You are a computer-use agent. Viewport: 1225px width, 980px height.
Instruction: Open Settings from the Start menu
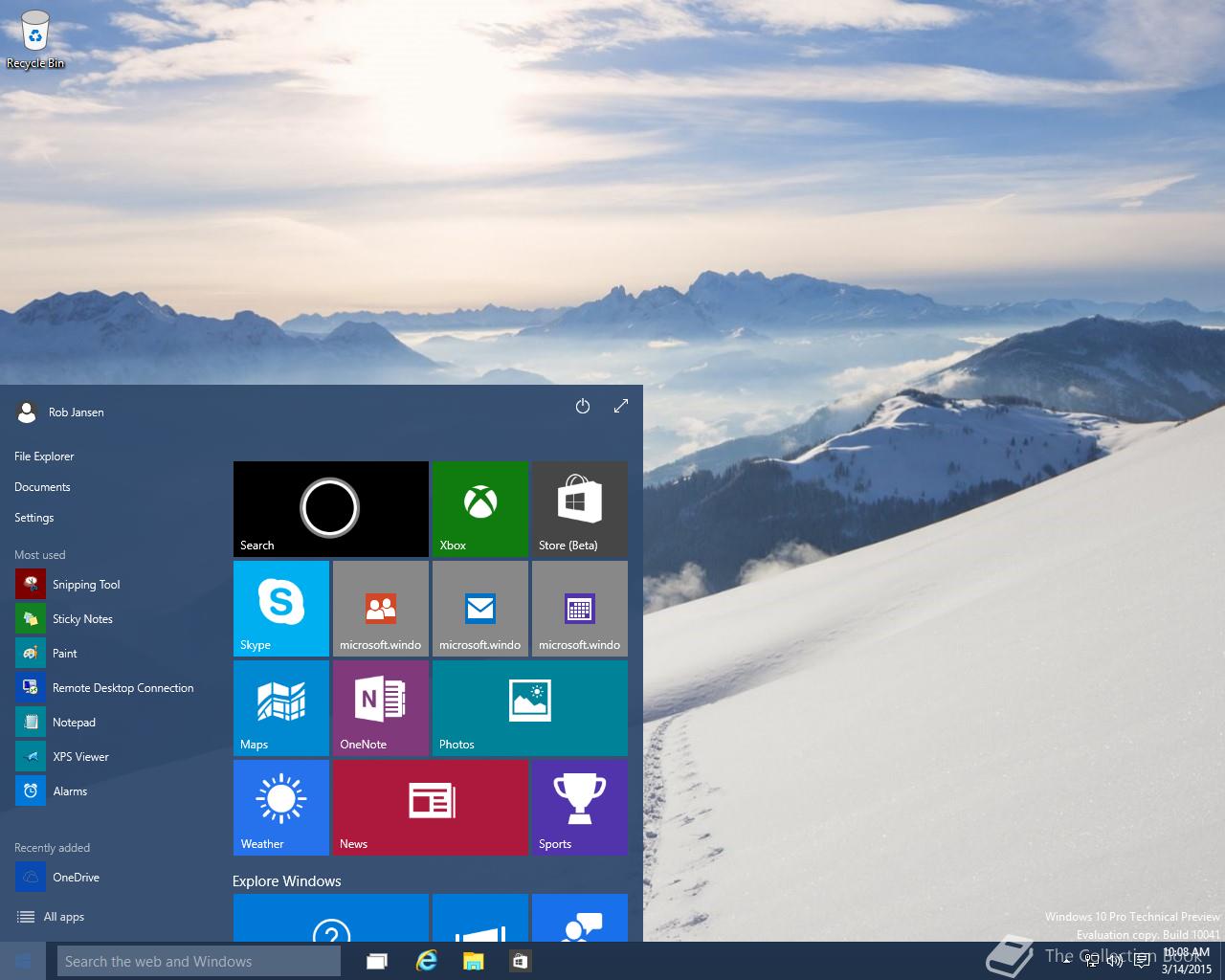pyautogui.click(x=33, y=518)
